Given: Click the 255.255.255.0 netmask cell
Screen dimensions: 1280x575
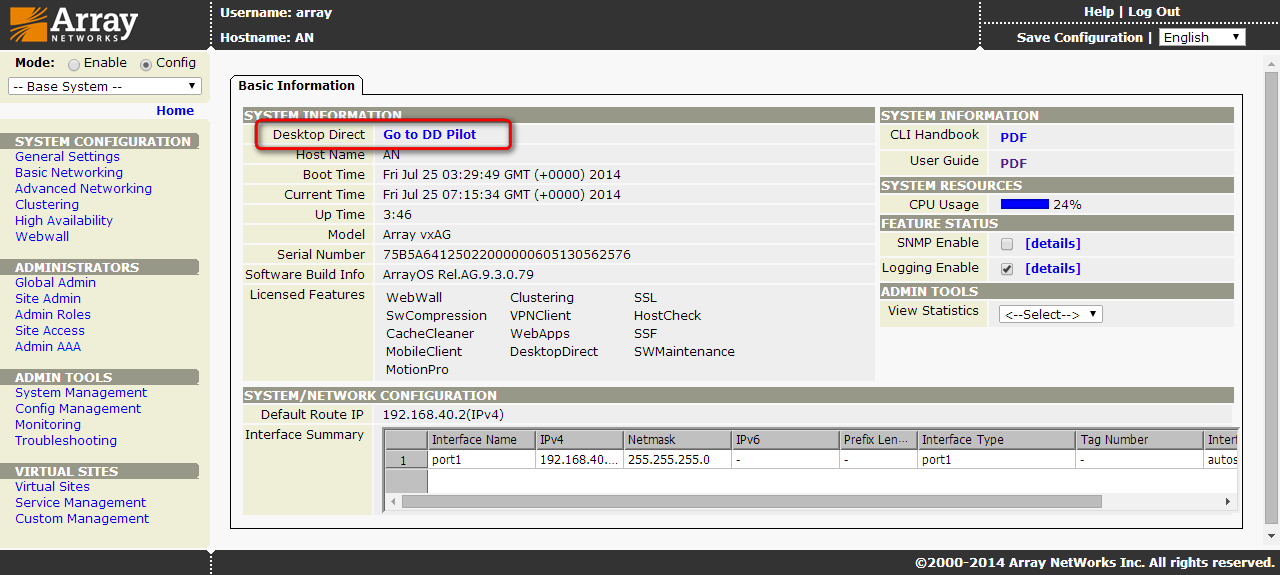Looking at the screenshot, I should 677,460.
